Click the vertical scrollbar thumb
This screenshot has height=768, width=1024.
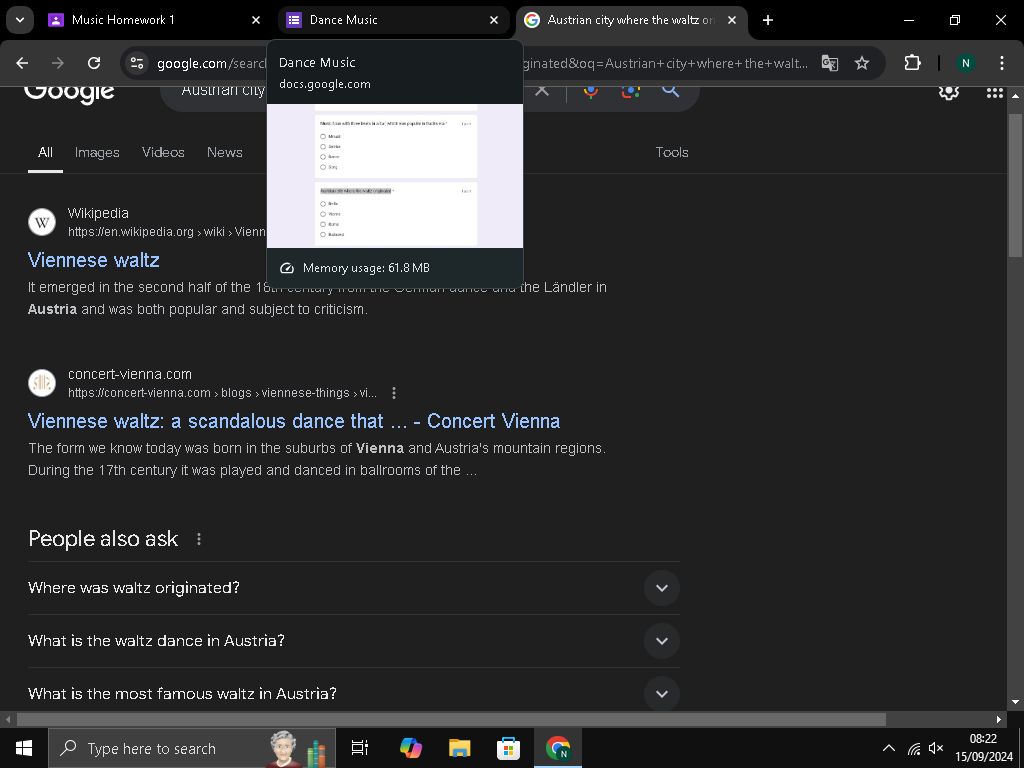pyautogui.click(x=1015, y=186)
